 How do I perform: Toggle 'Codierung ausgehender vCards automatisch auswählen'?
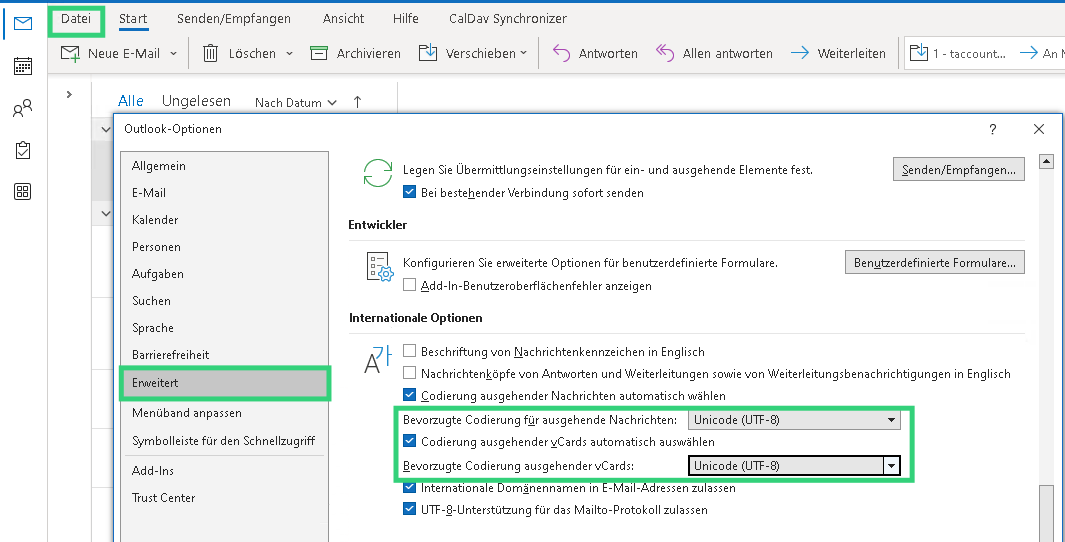point(409,441)
